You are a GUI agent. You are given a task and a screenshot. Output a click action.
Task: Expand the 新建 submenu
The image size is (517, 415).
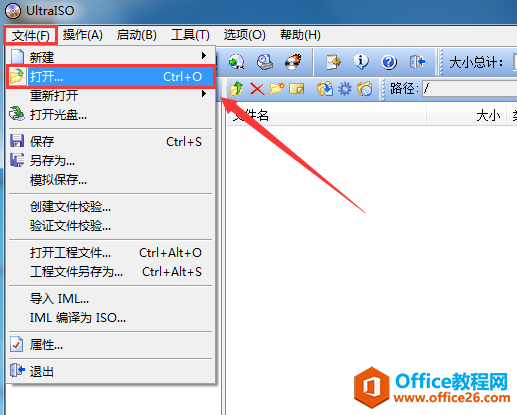(x=110, y=57)
